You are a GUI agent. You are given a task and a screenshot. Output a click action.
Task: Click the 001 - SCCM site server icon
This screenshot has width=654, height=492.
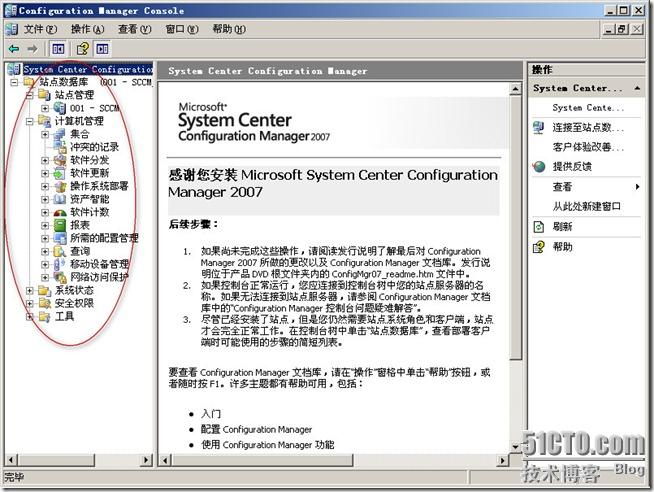pyautogui.click(x=60, y=108)
